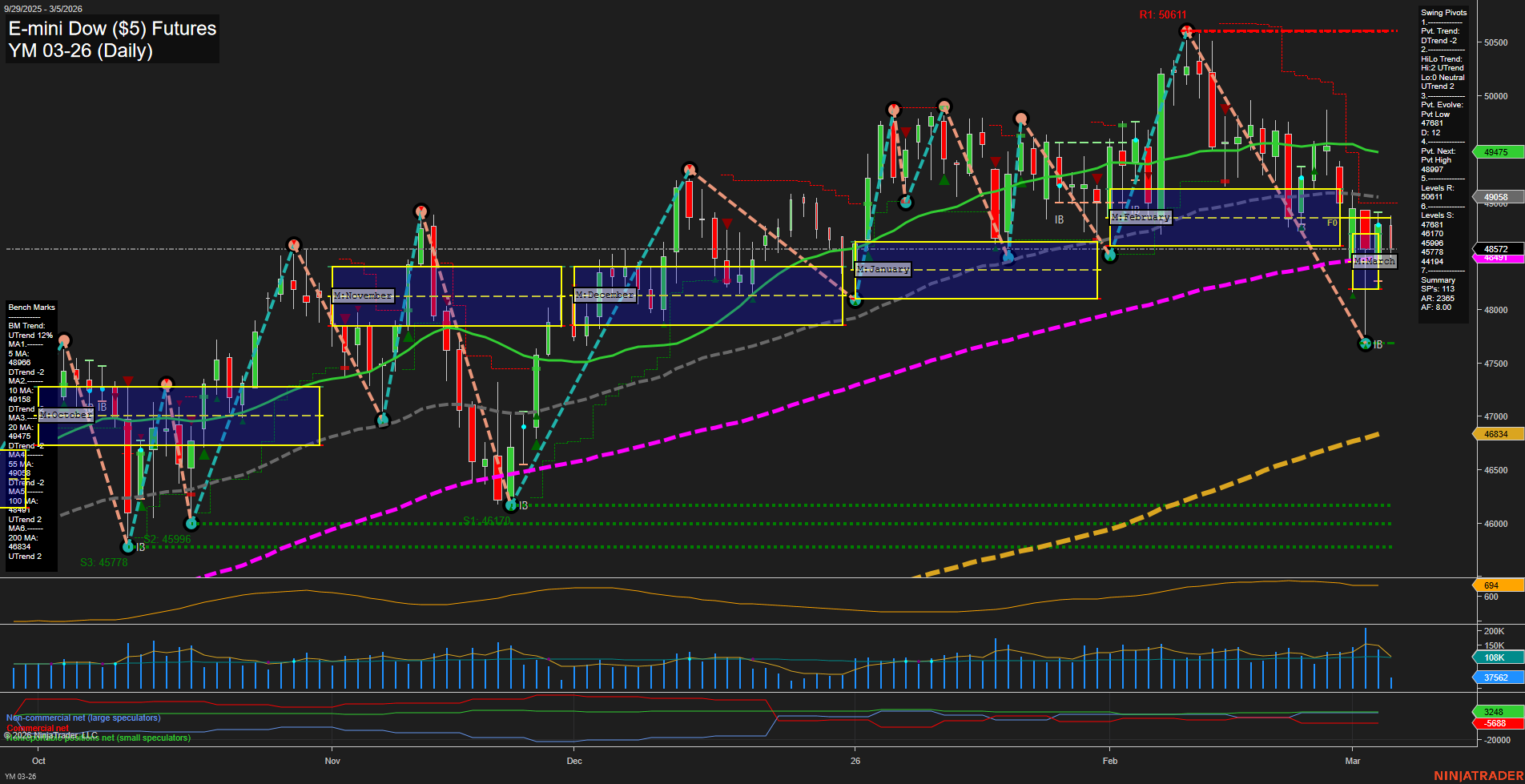Click the S3: 45778 support label
Image resolution: width=1525 pixels, height=784 pixels.
[103, 562]
